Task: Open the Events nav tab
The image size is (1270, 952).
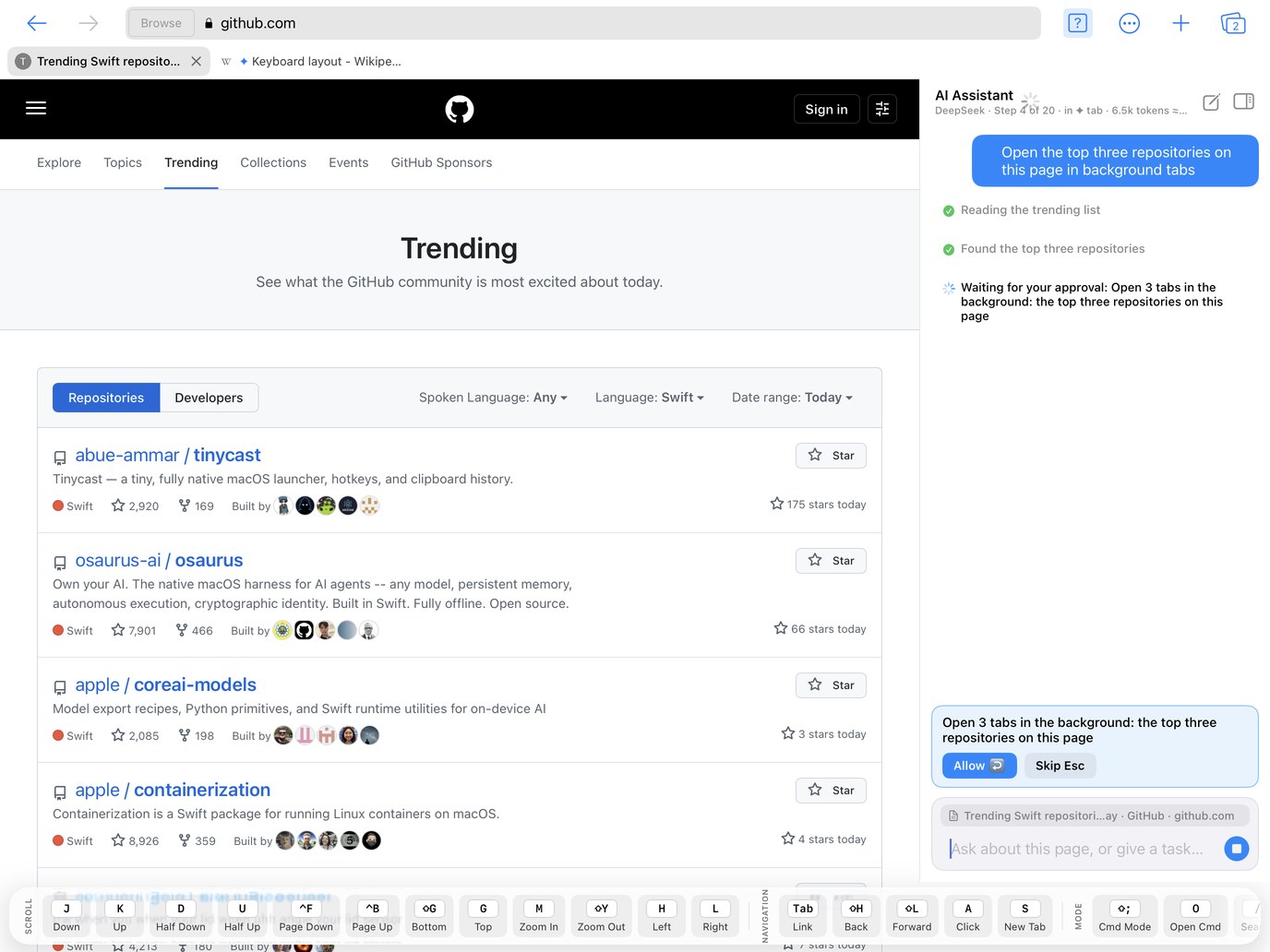Action: pyautogui.click(x=348, y=162)
